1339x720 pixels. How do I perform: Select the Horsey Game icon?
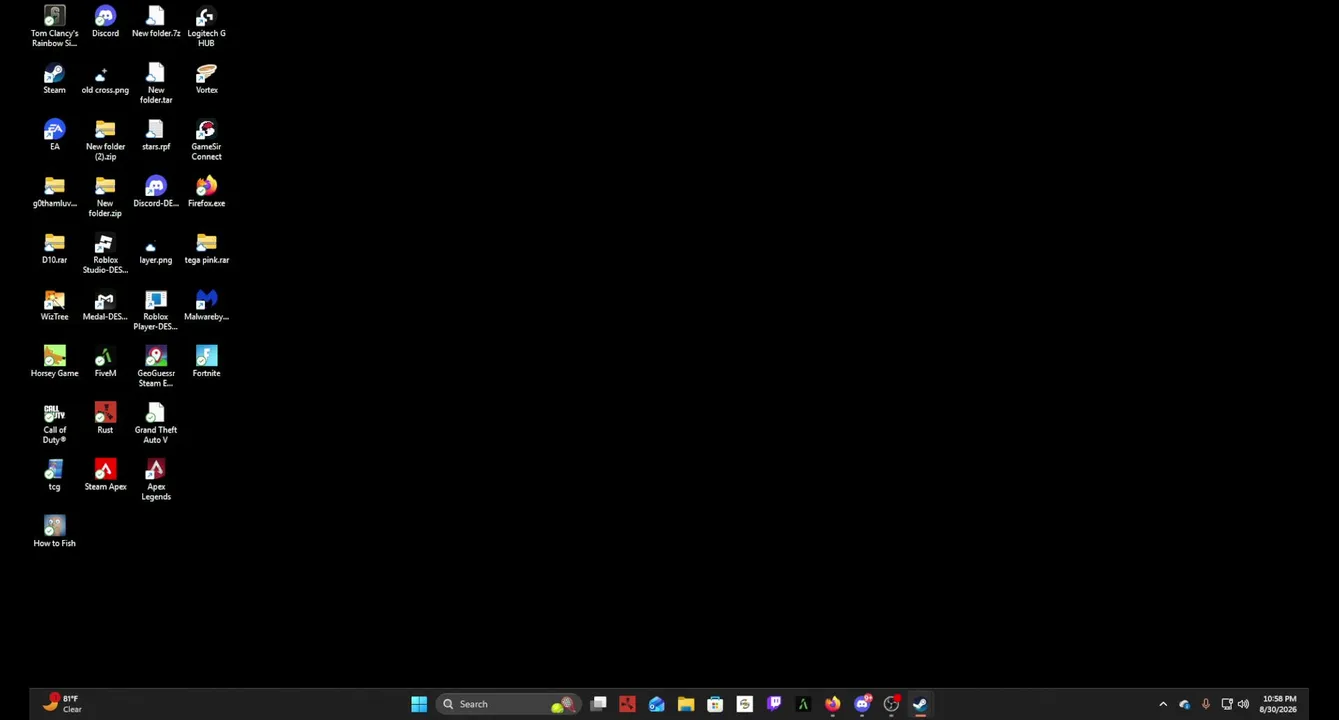(54, 362)
